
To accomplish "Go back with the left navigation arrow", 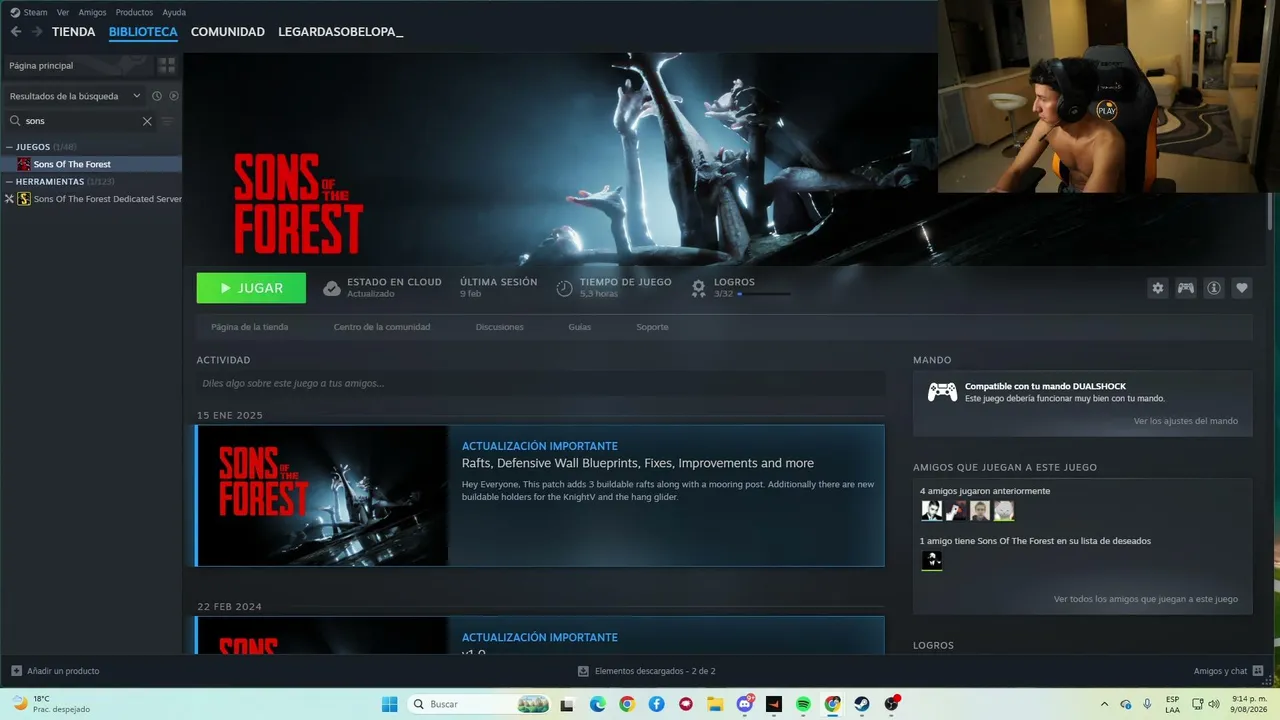I will click(x=16, y=32).
